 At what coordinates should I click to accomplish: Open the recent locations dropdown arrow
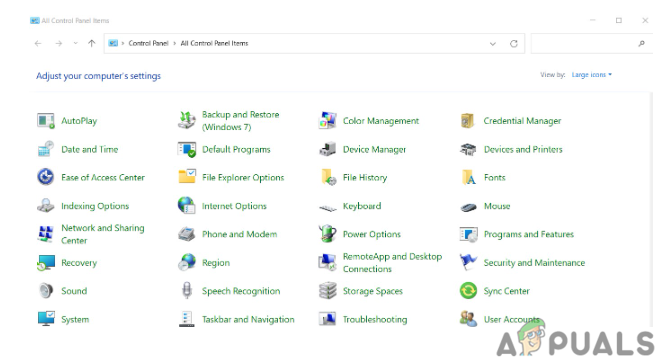pyautogui.click(x=76, y=43)
